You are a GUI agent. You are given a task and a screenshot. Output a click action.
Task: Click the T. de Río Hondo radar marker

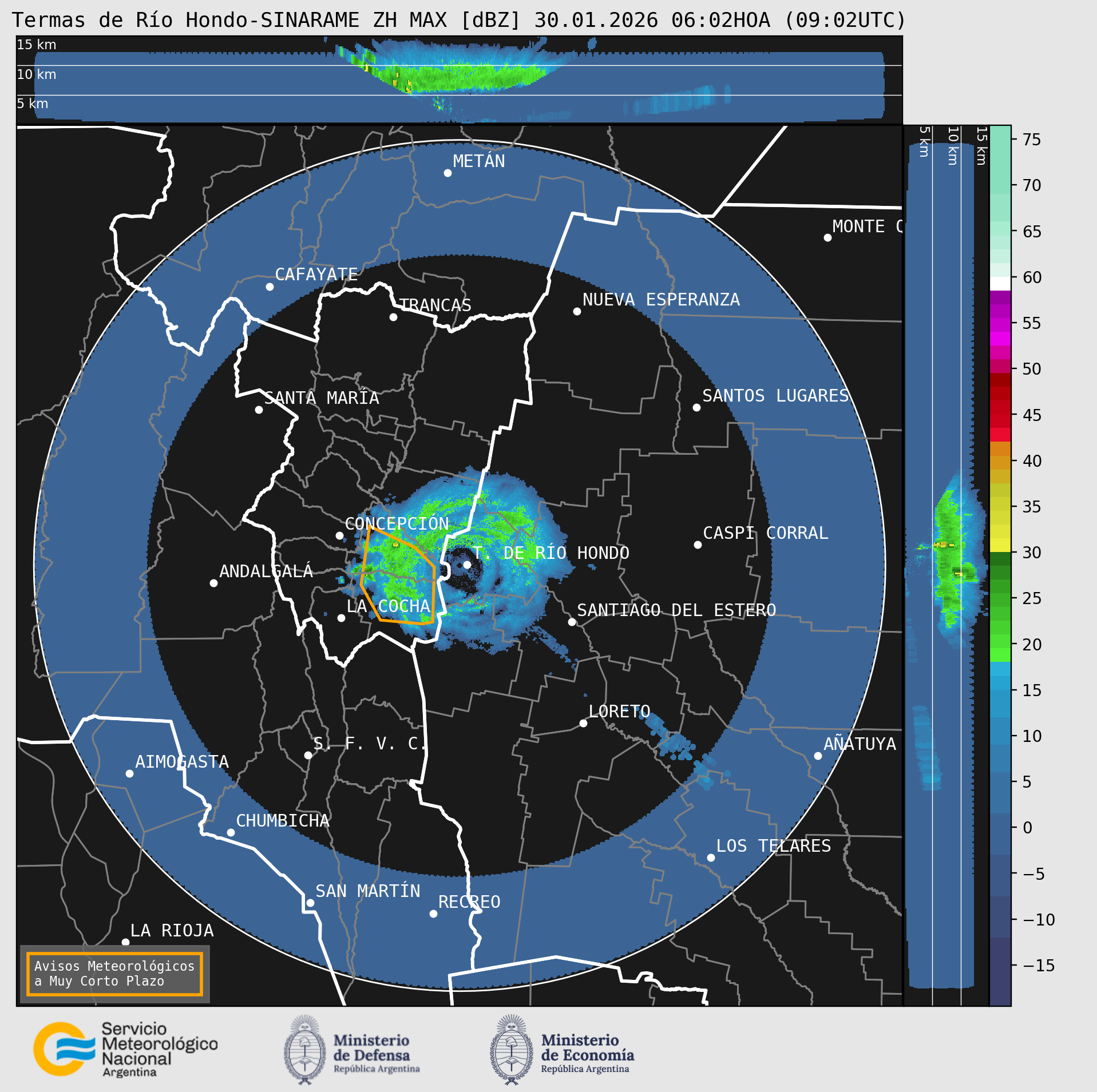(x=467, y=565)
